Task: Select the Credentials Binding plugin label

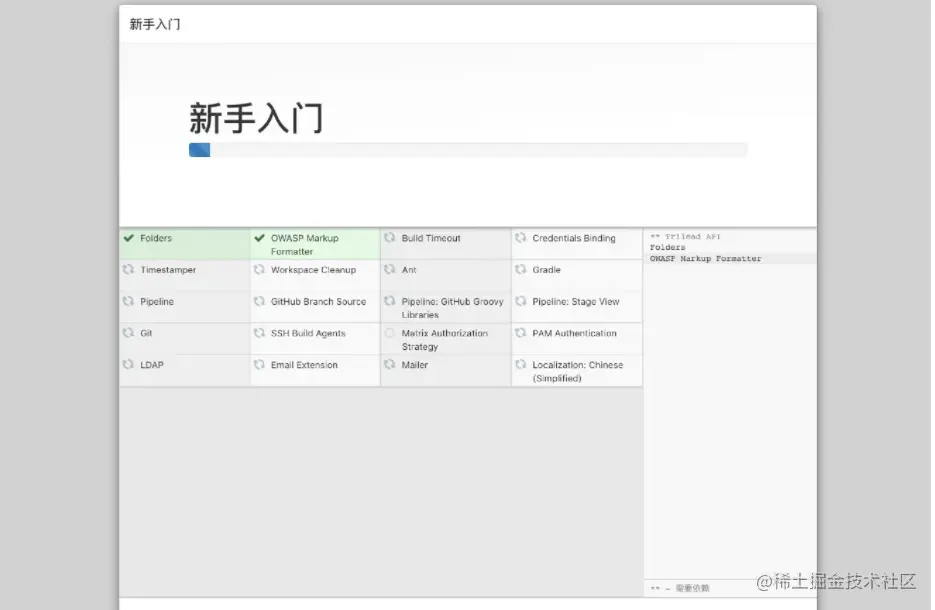Action: pos(574,238)
